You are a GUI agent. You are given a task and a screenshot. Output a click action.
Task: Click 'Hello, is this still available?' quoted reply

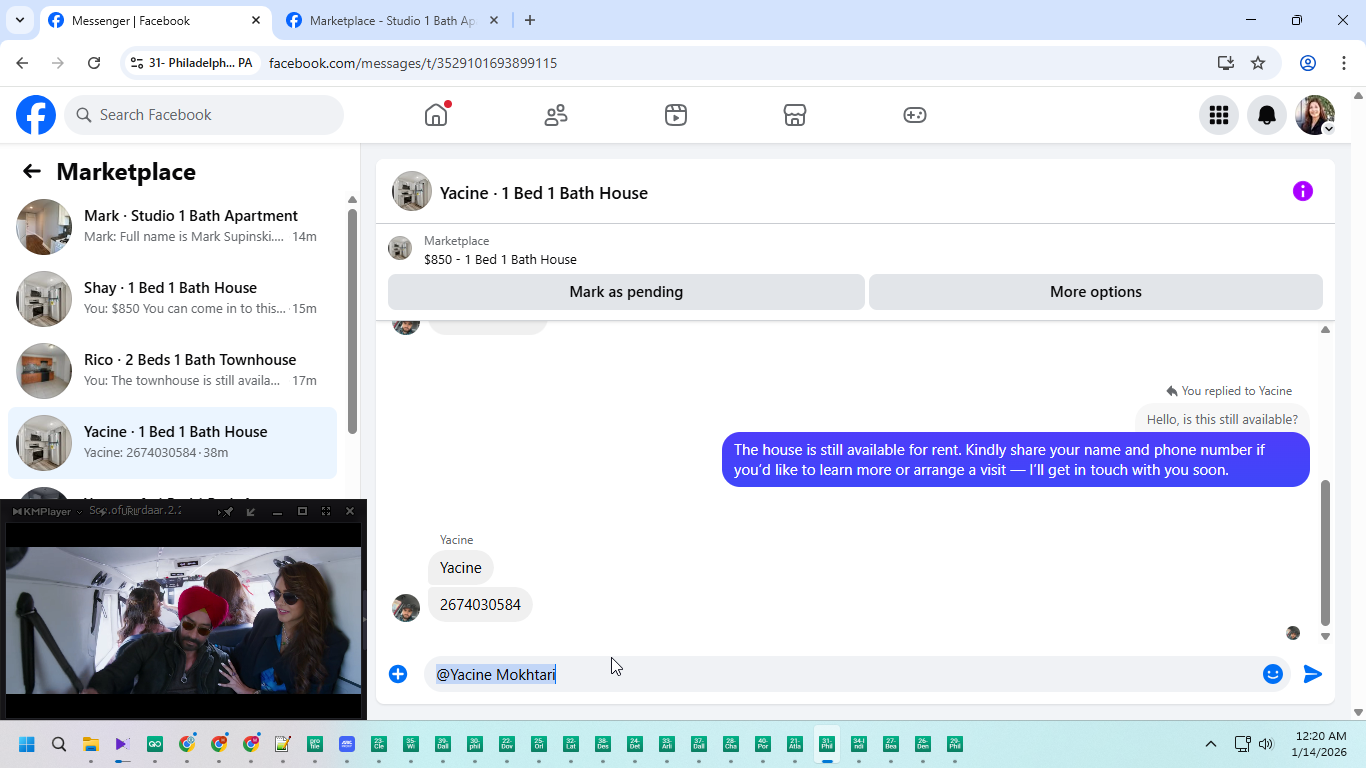click(1222, 419)
